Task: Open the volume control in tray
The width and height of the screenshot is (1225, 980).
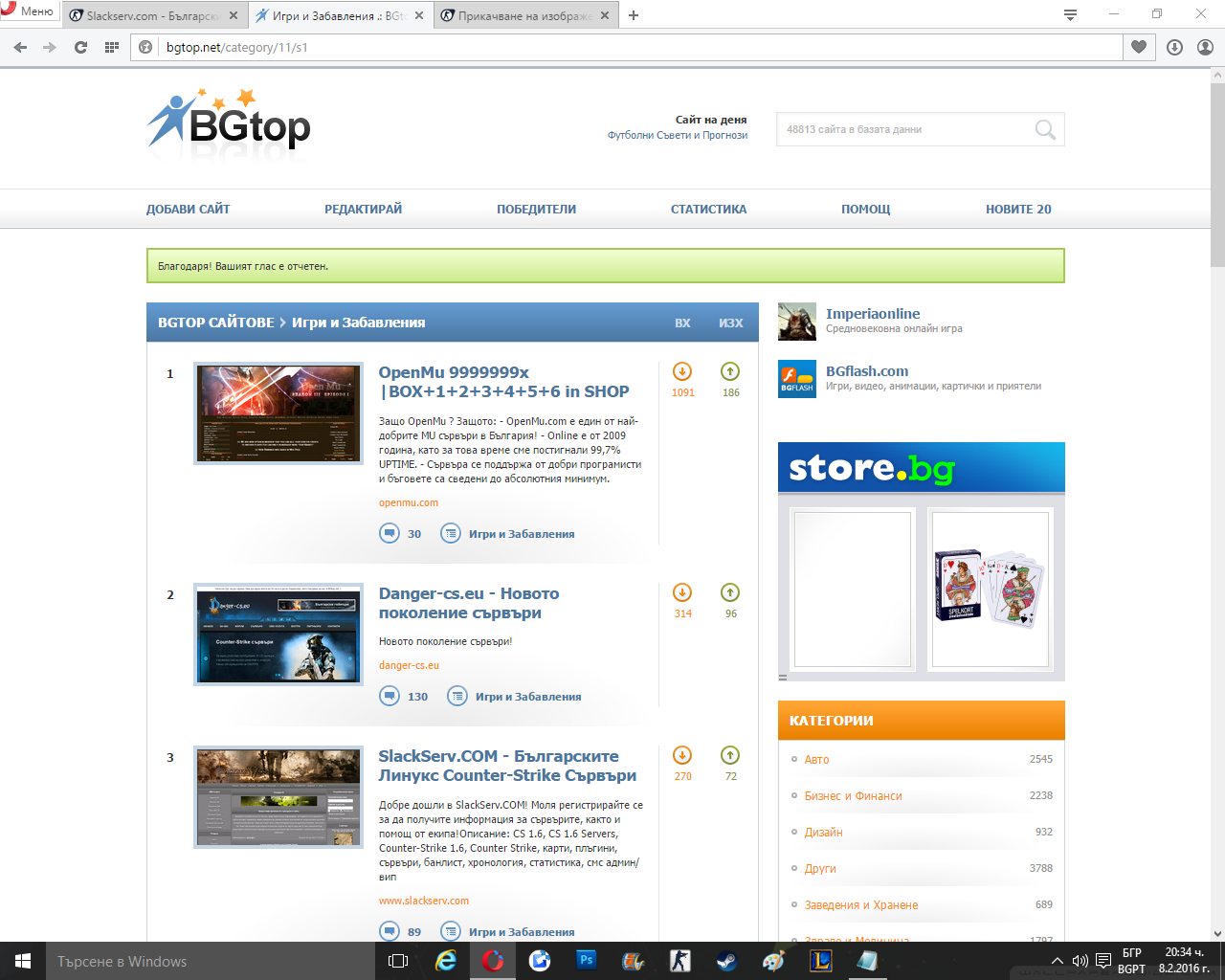Action: [1080, 961]
